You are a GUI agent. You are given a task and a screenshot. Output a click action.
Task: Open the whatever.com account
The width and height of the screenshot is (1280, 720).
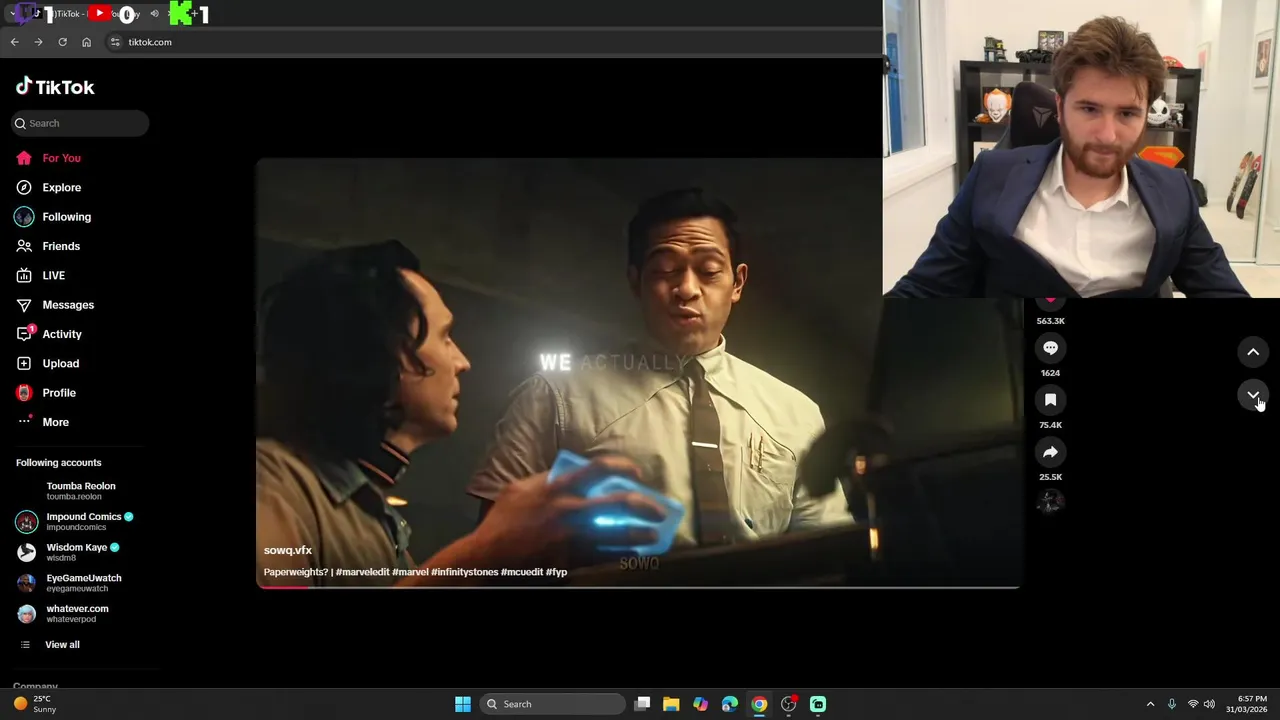tap(62, 613)
